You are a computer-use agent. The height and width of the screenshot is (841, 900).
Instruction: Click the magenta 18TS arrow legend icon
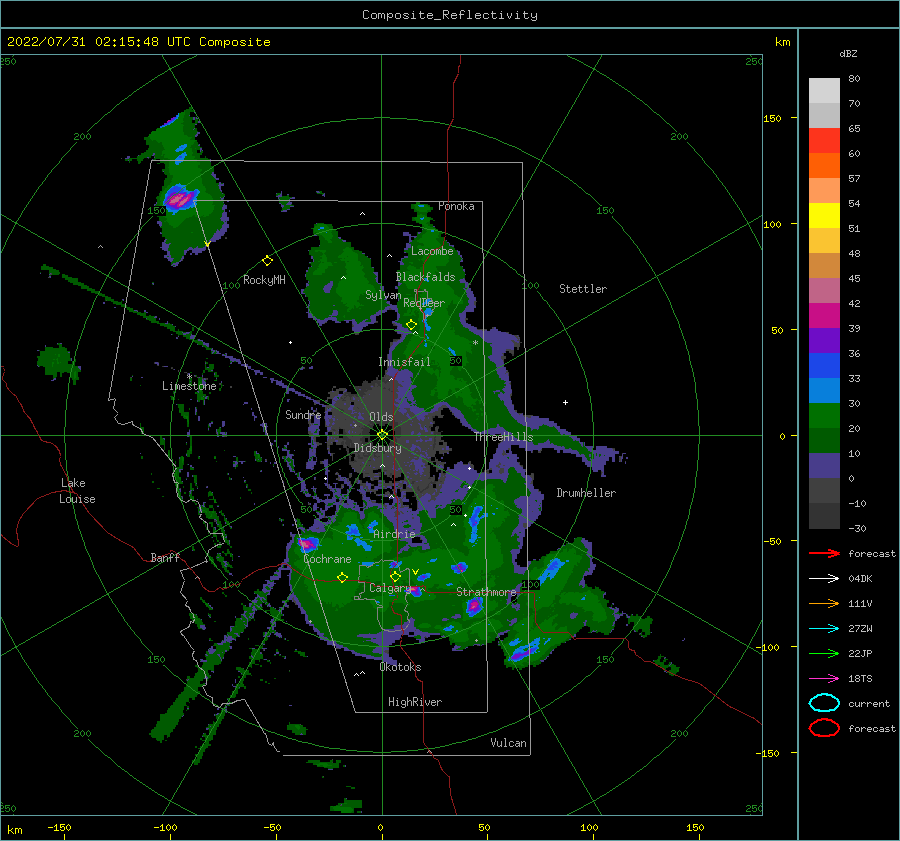click(x=824, y=679)
